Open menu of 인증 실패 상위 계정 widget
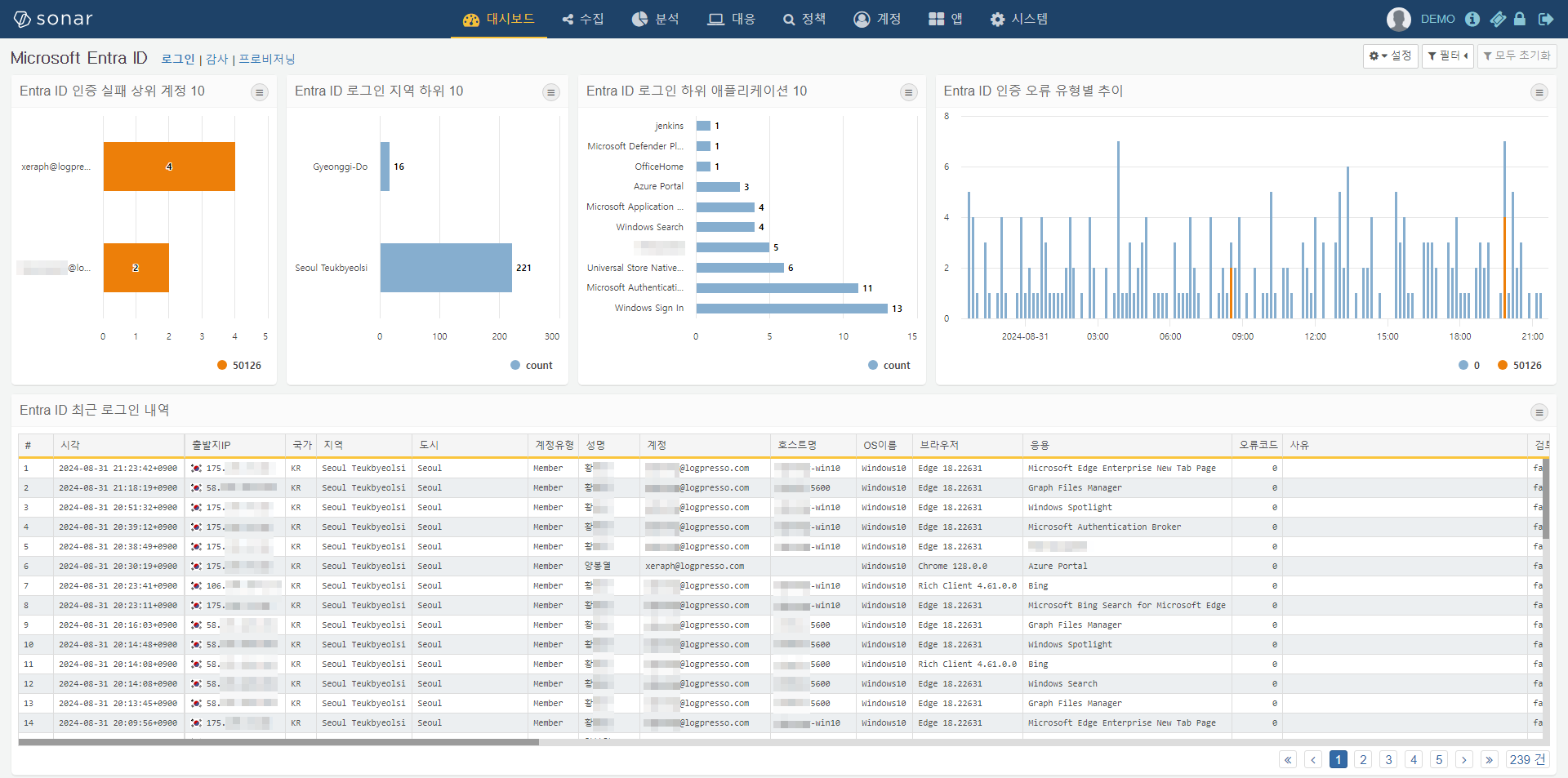Screen dimensions: 1568x778 [260, 92]
